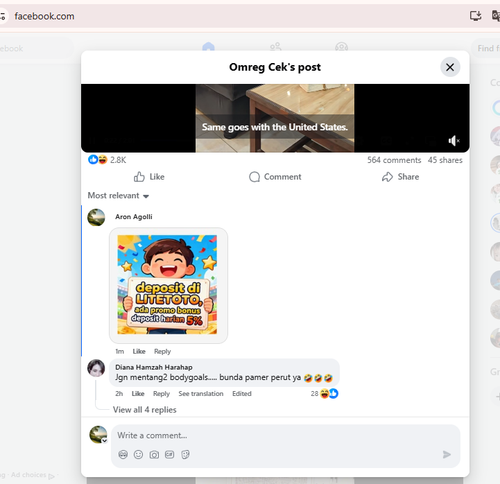The width and height of the screenshot is (500, 484).
Task: Like Diana Hamzah Harahap's comment
Action: pos(138,394)
